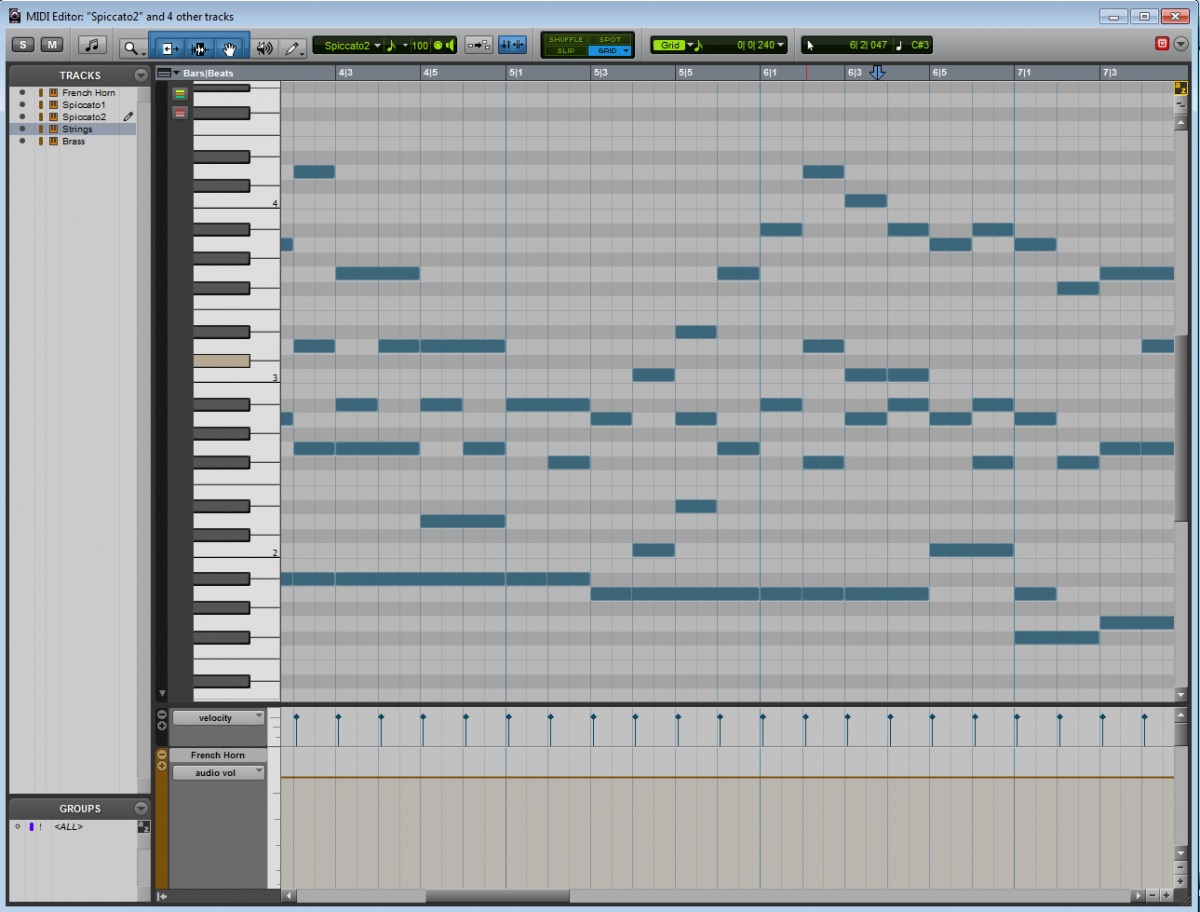Open the audio vol lane dropdown

pos(218,772)
